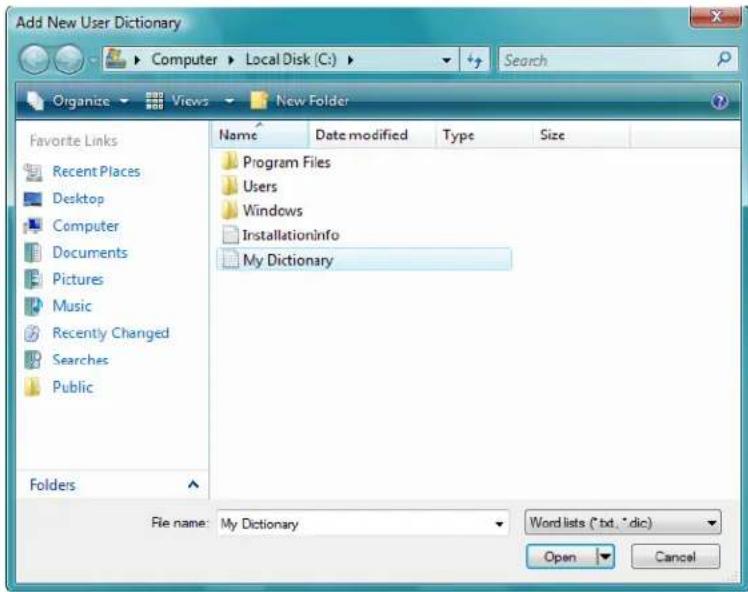Screen dimensions: 748x592
Task: Open the Word lists file type dropdown
Action: (x=623, y=523)
